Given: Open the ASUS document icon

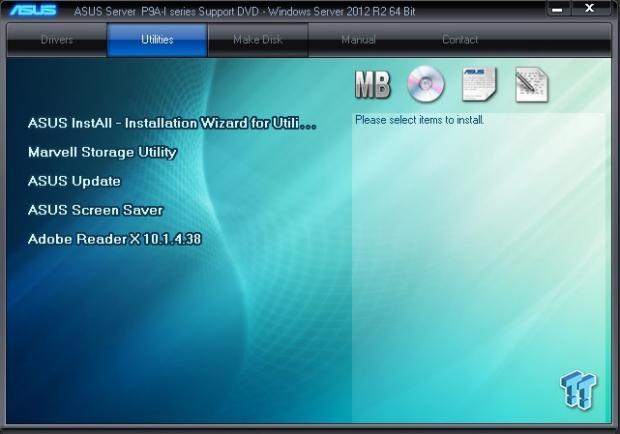Looking at the screenshot, I should [x=479, y=84].
